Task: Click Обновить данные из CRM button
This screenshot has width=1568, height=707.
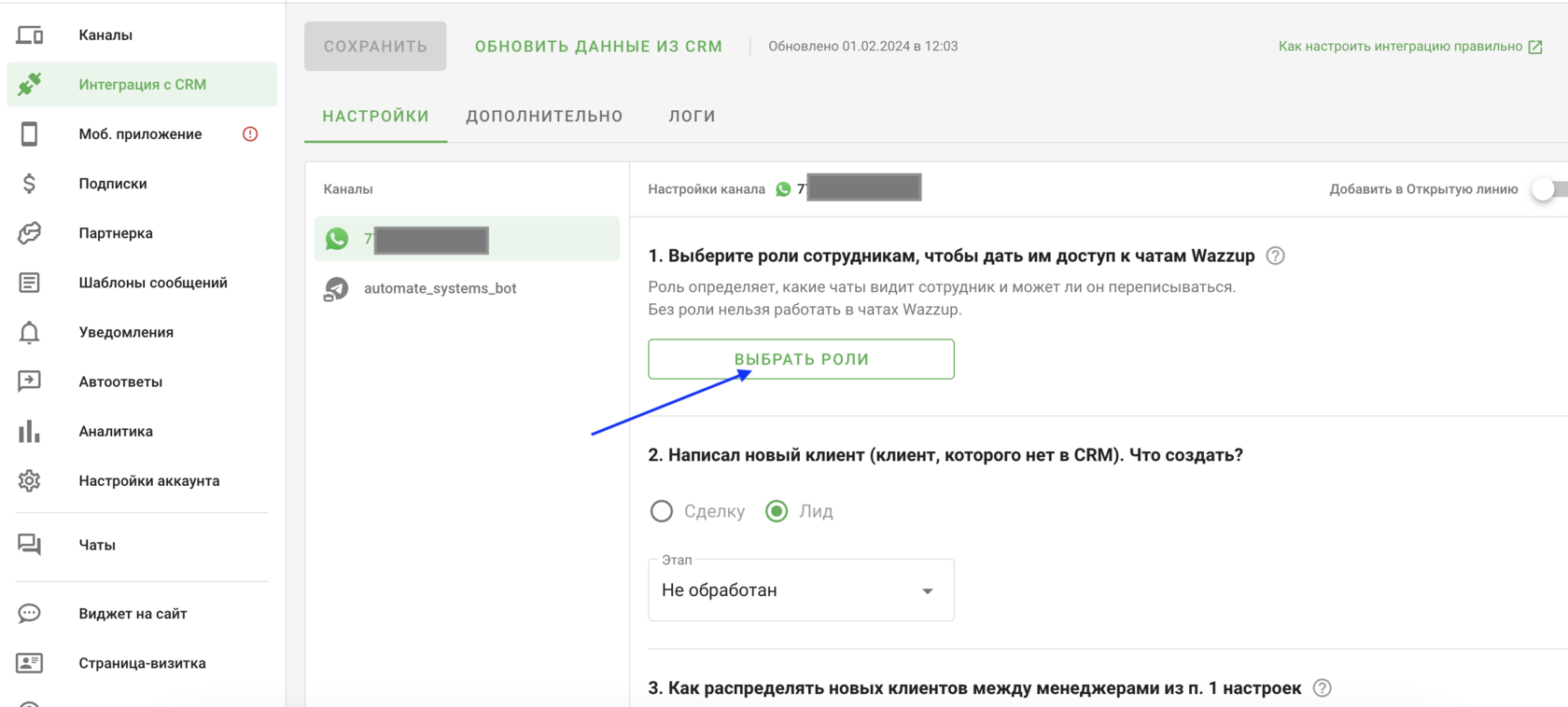Action: [598, 47]
